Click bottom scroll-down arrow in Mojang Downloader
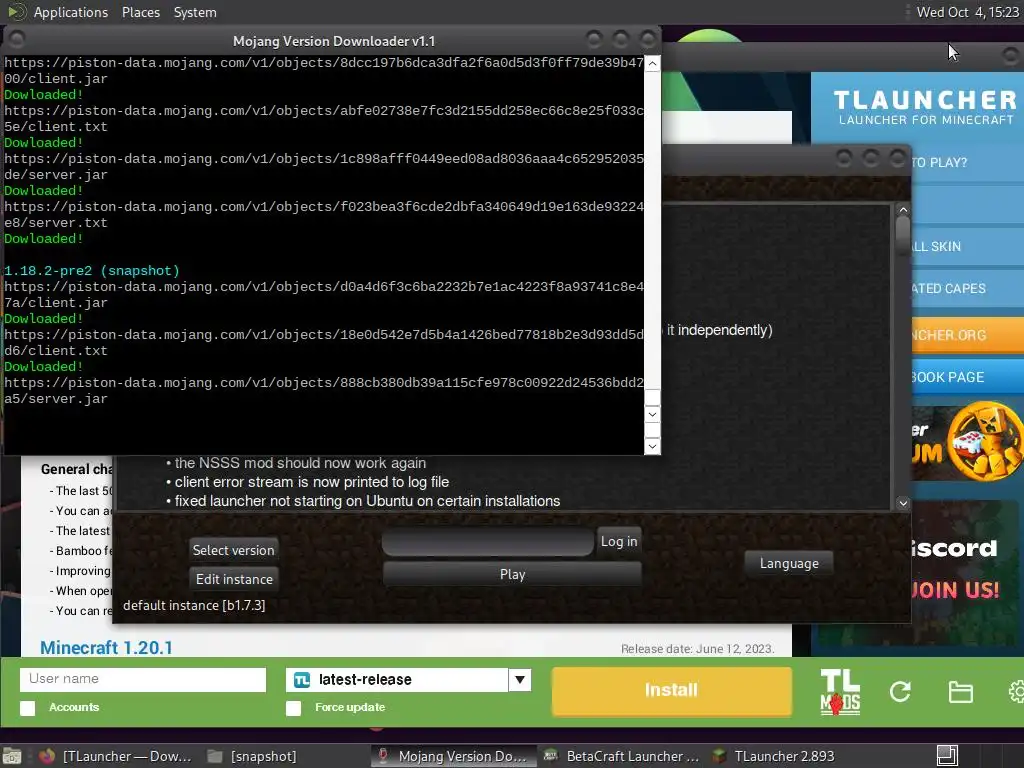The image size is (1024, 768). 652,447
